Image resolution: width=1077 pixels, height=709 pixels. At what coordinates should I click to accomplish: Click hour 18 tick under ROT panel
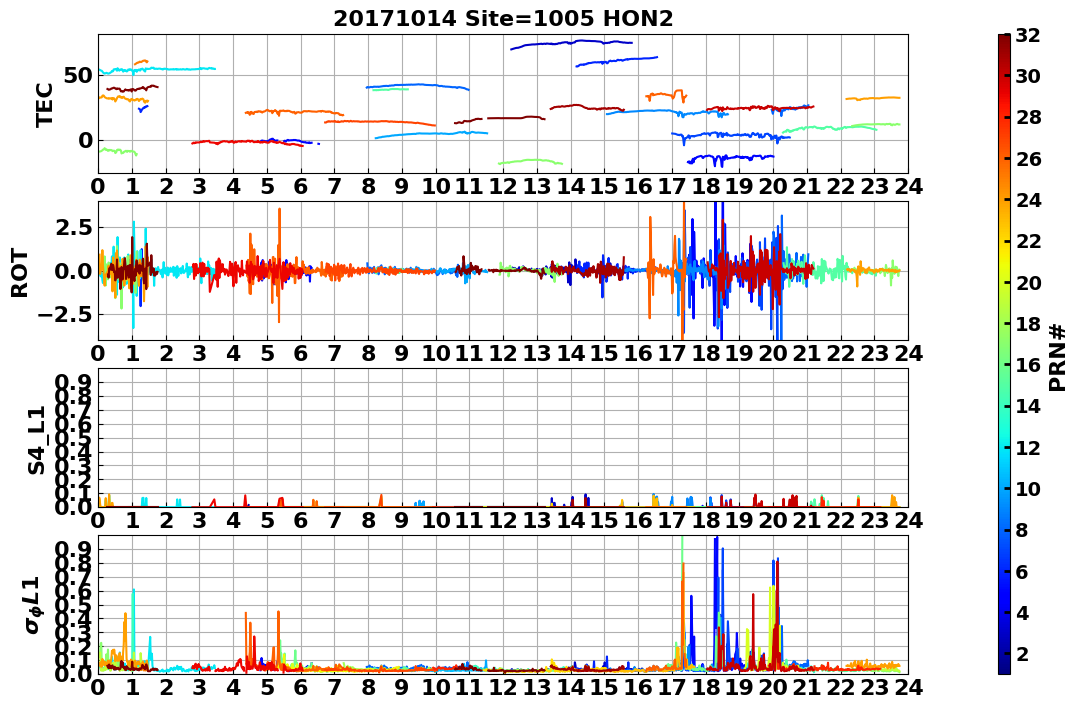click(706, 353)
